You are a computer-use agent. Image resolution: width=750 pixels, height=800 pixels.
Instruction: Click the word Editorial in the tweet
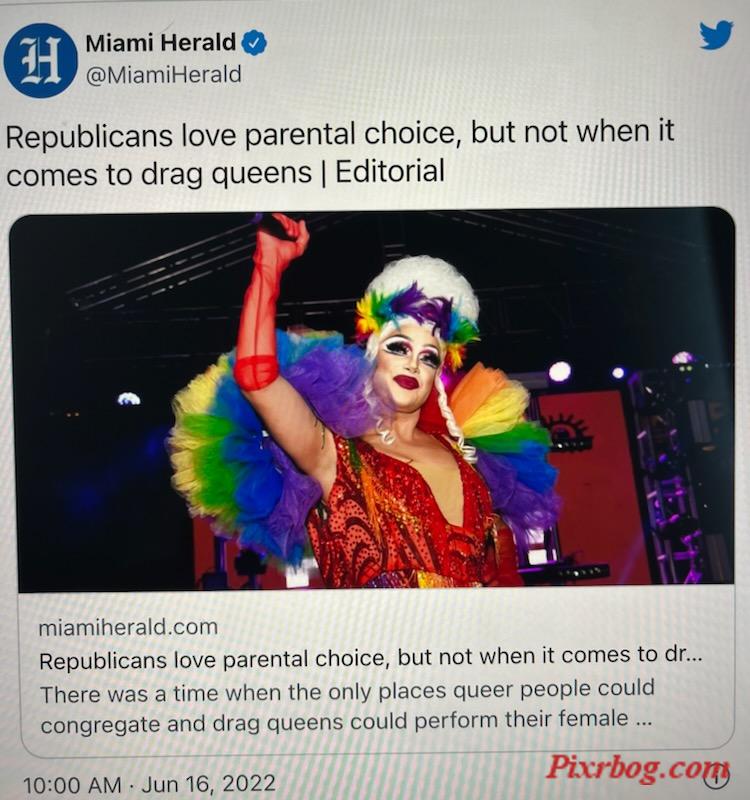(x=390, y=171)
